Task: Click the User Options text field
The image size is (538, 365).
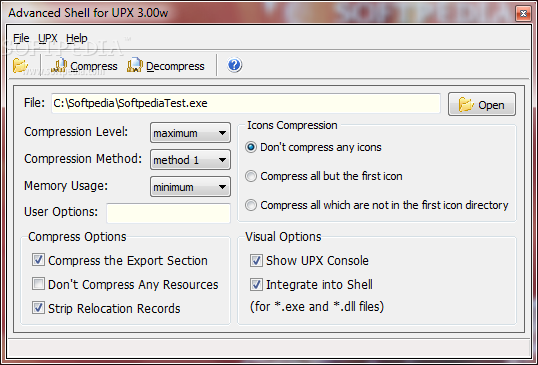Action: pos(168,213)
